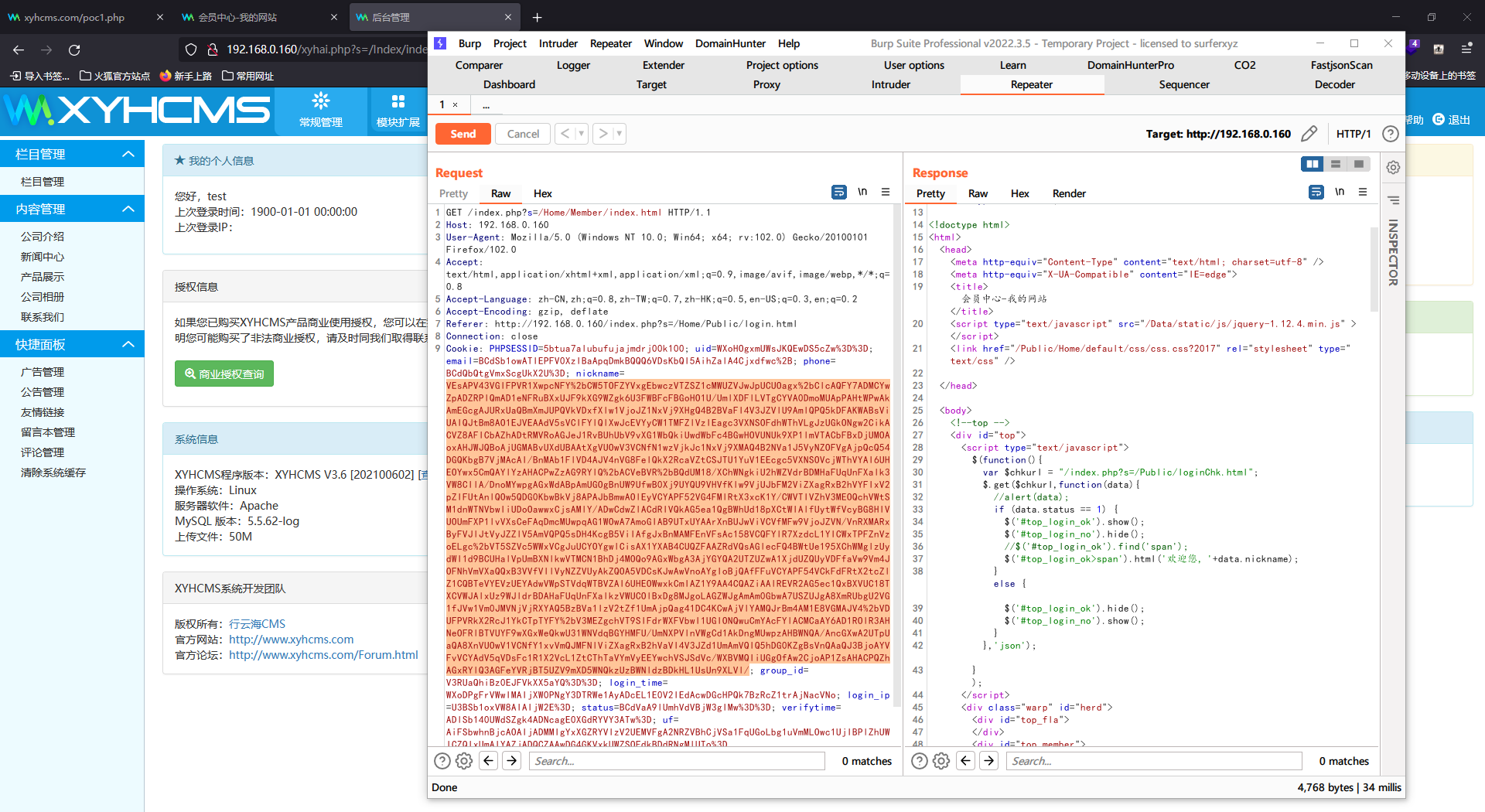Viewport: 1485px width, 812px height.
Task: Open the Intruder menu
Action: [x=558, y=43]
